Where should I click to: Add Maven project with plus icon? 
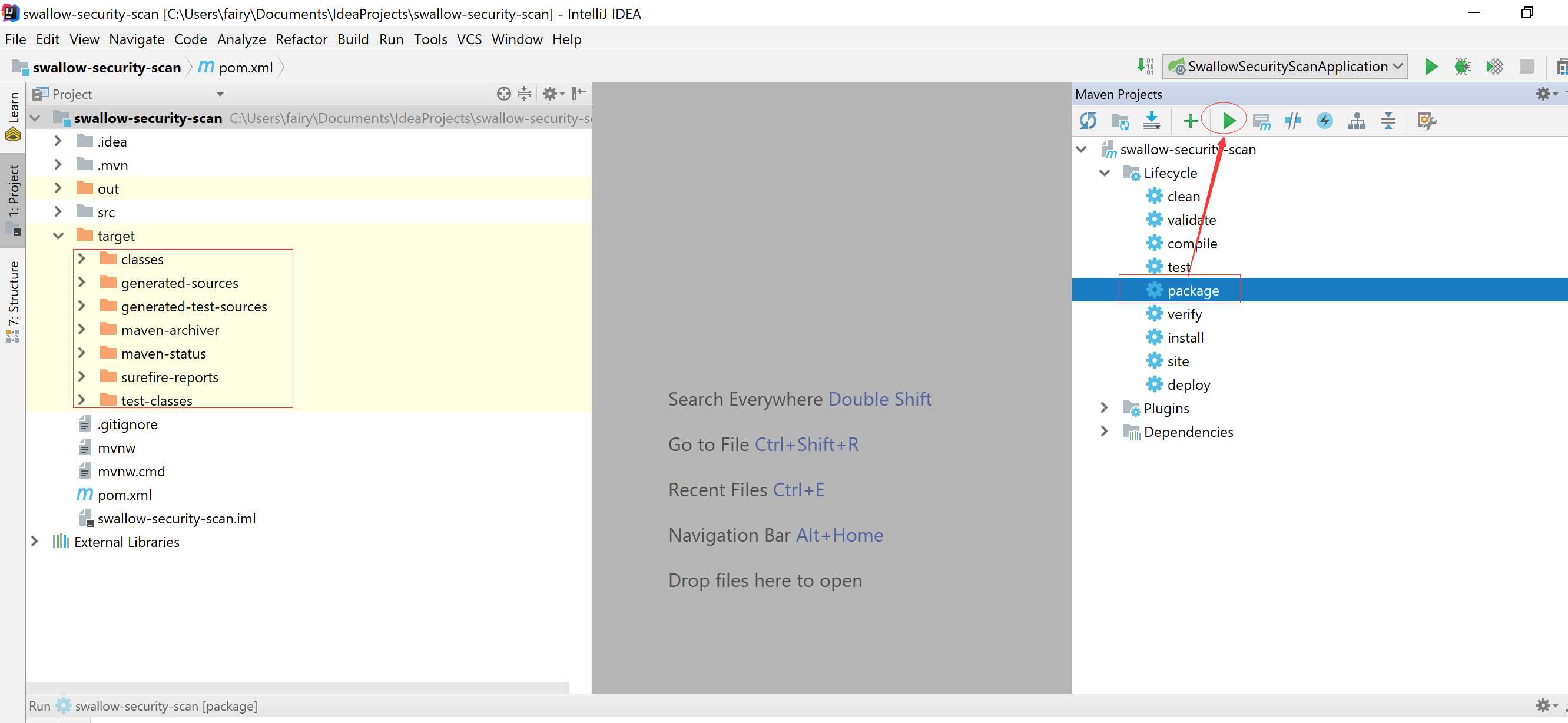1190,121
